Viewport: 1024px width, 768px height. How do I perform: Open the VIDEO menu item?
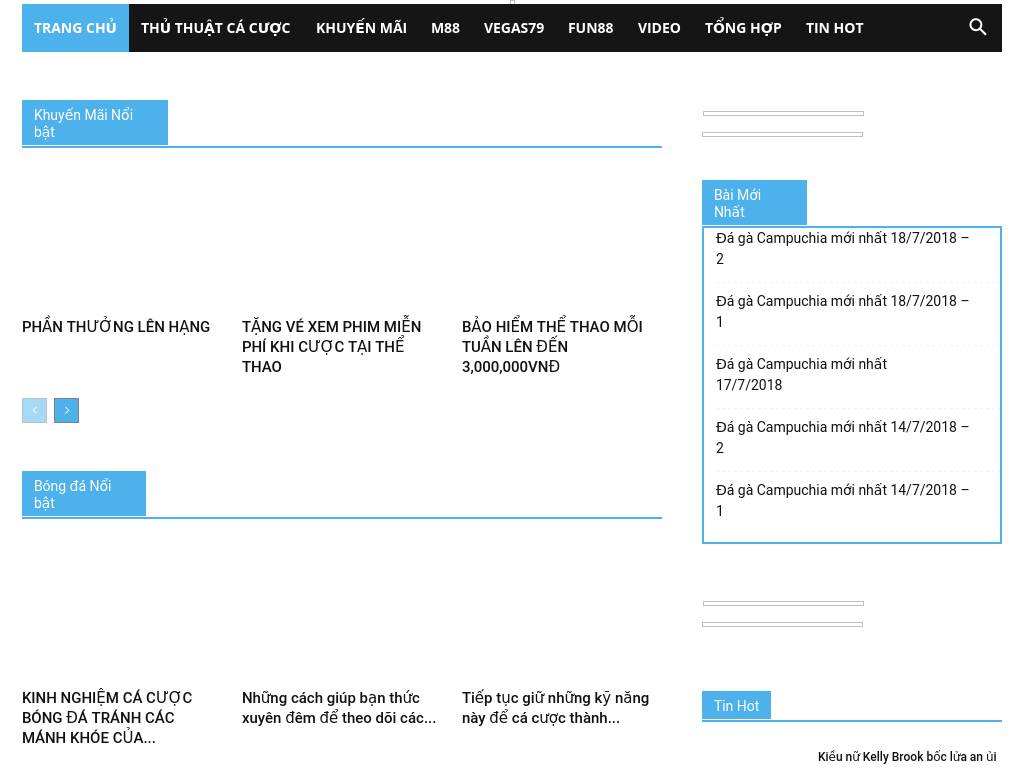659,28
